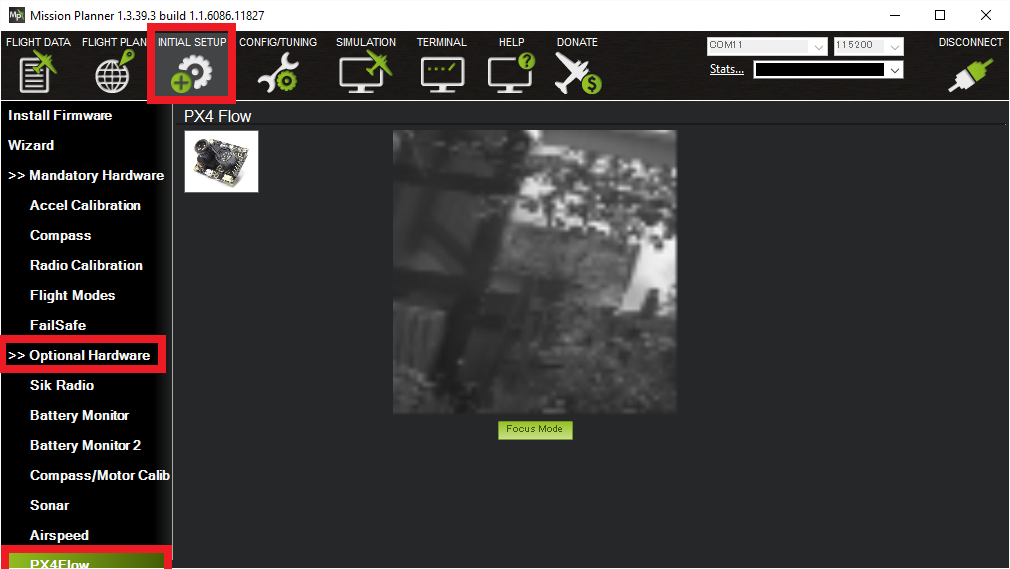This screenshot has height=569, width=1010.
Task: Click the PX4 Flow camera image preview
Action: click(534, 271)
